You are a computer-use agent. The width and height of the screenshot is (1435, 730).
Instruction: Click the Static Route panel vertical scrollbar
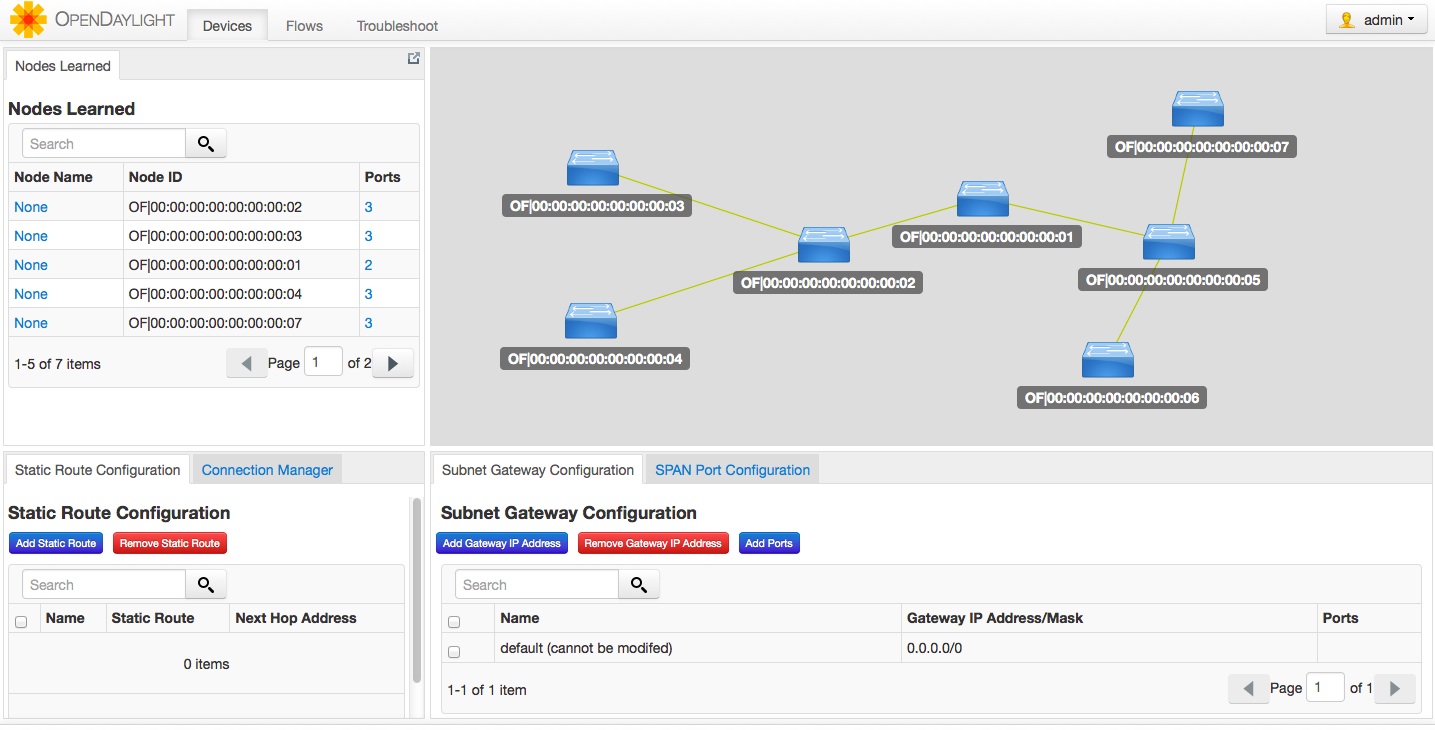[416, 590]
